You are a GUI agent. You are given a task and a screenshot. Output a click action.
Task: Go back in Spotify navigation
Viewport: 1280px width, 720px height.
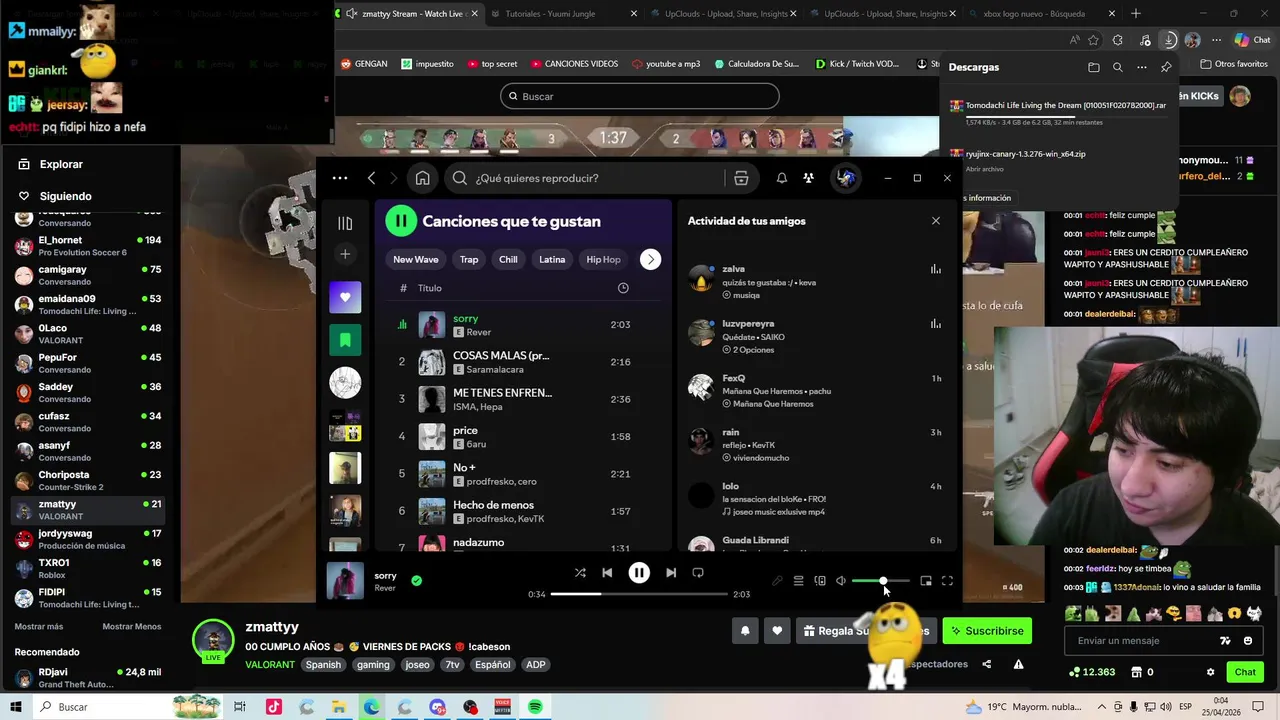click(371, 178)
